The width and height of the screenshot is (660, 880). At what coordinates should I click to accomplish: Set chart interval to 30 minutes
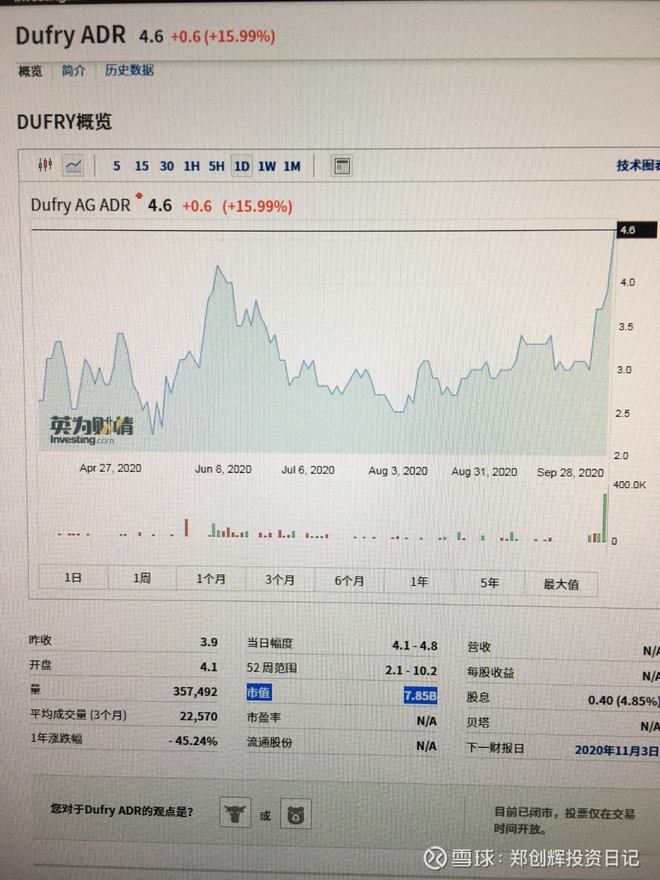point(167,166)
